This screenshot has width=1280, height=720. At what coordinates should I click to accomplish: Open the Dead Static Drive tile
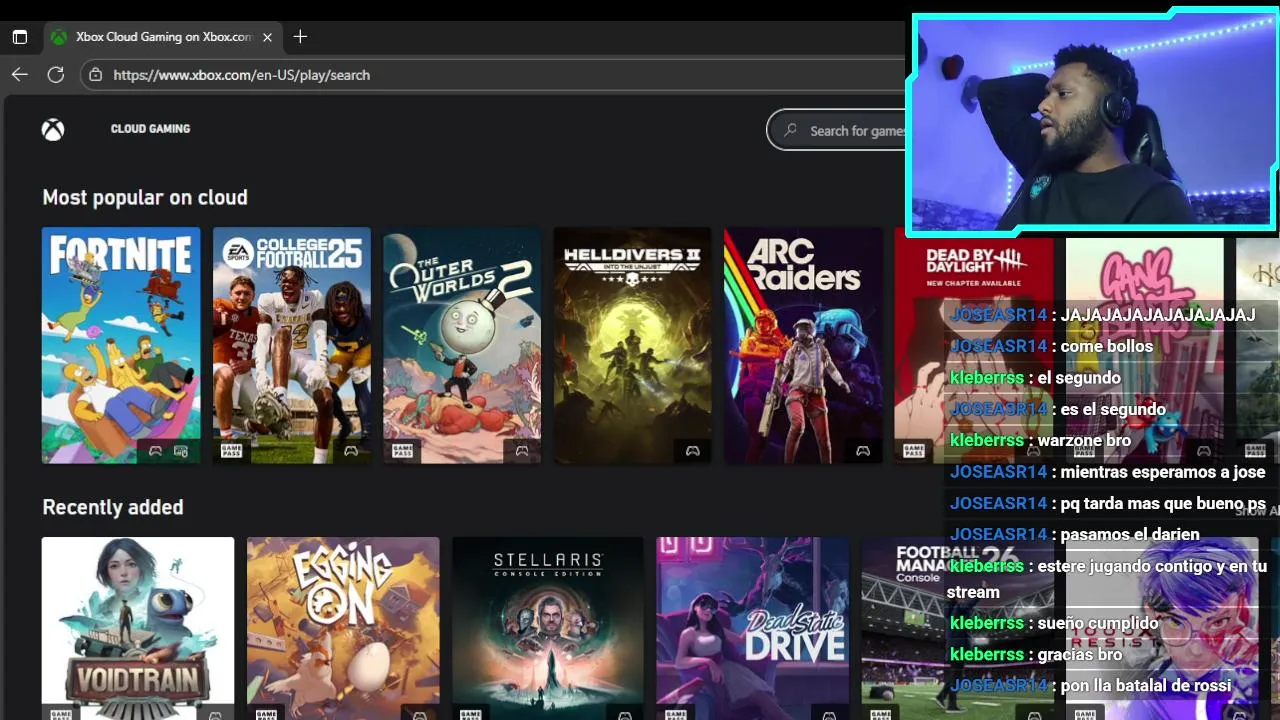point(752,628)
